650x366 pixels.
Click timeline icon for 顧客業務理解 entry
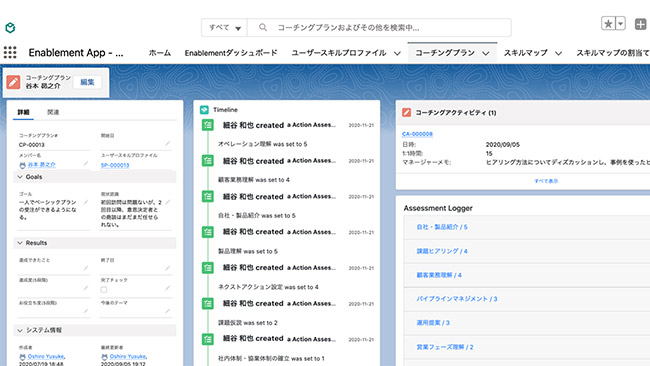pos(208,160)
